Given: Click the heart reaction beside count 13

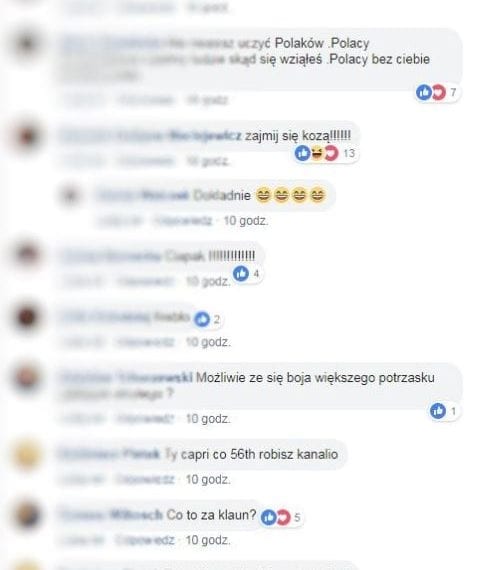Looking at the screenshot, I should click(x=331, y=153).
